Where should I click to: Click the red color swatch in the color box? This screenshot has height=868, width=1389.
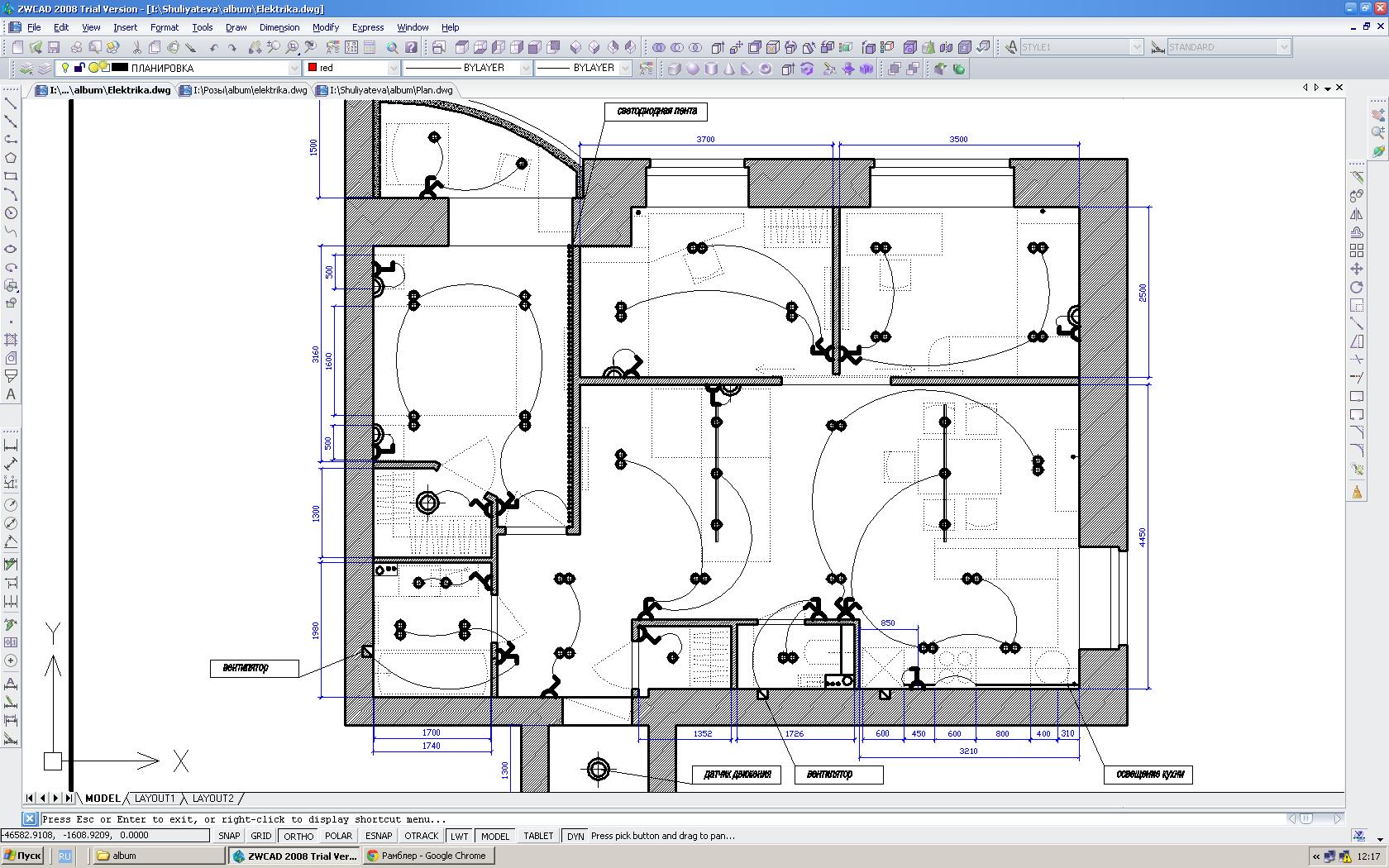(x=313, y=68)
